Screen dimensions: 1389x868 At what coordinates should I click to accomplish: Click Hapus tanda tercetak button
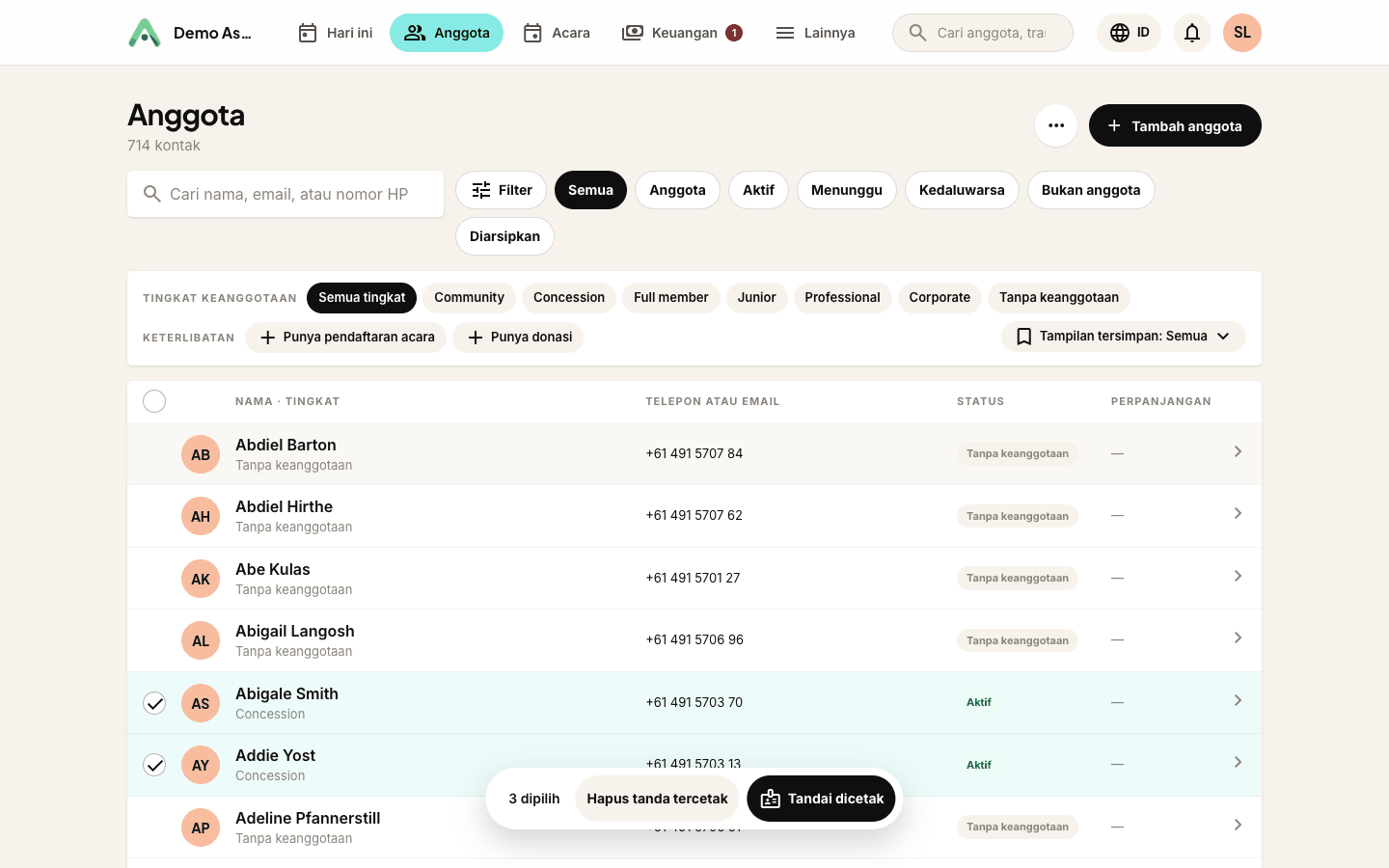pos(657,799)
